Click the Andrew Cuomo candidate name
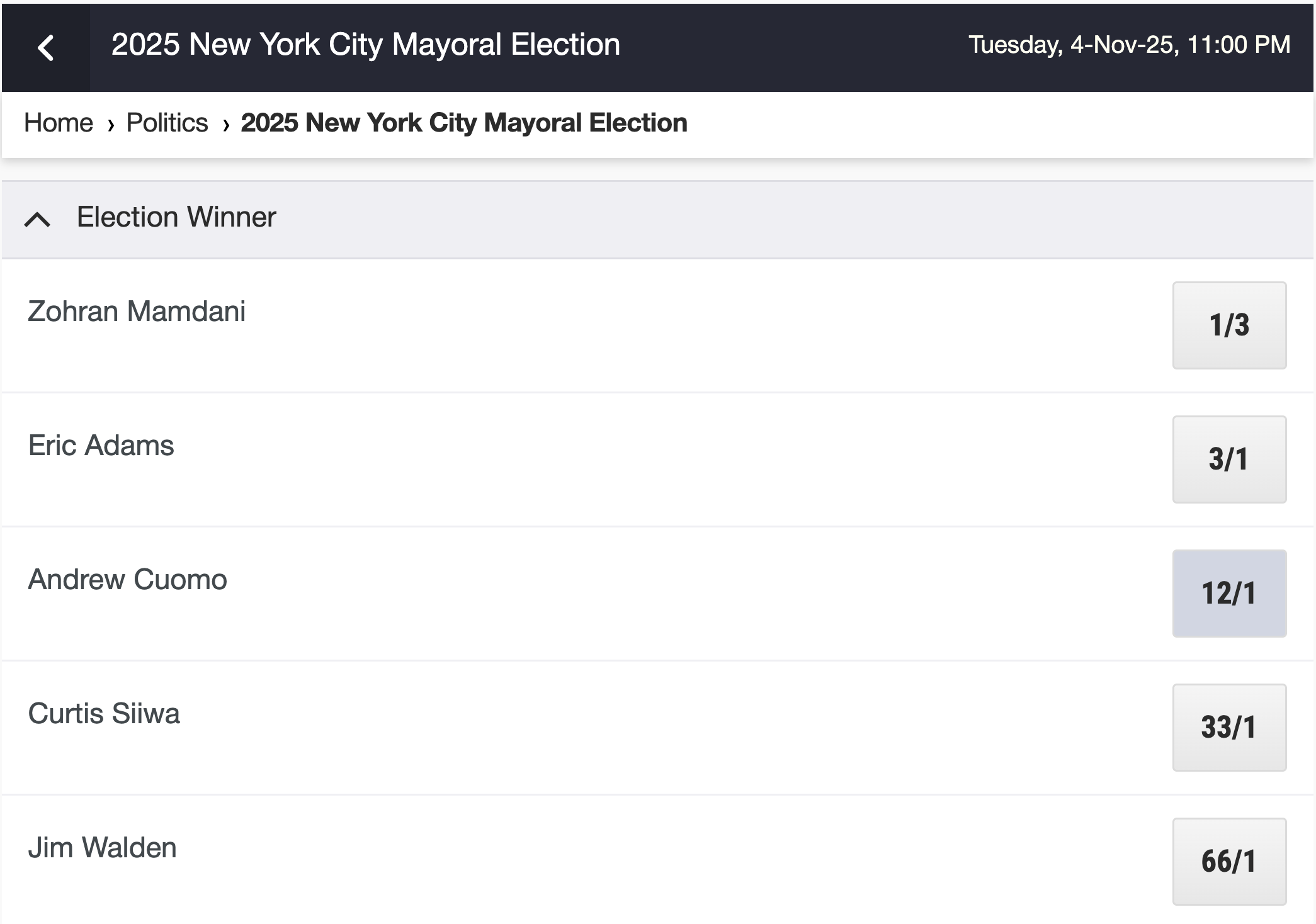This screenshot has height=924, width=1316. click(x=128, y=580)
